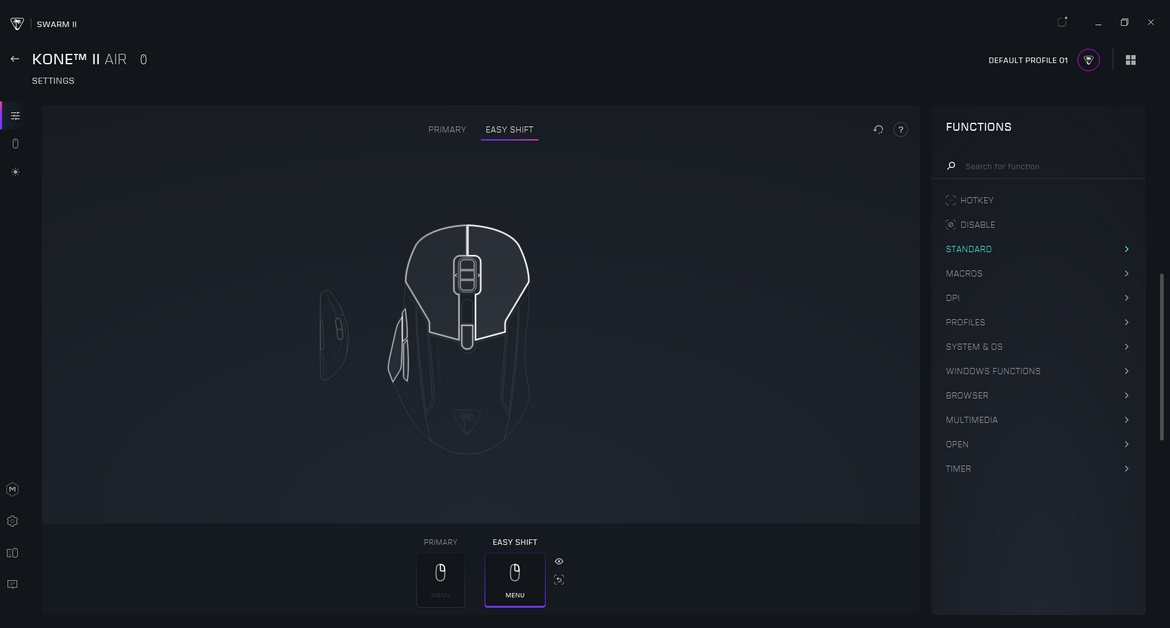Open the grid view icon at top right
Viewport: 1170px width, 628px height.
(1130, 60)
